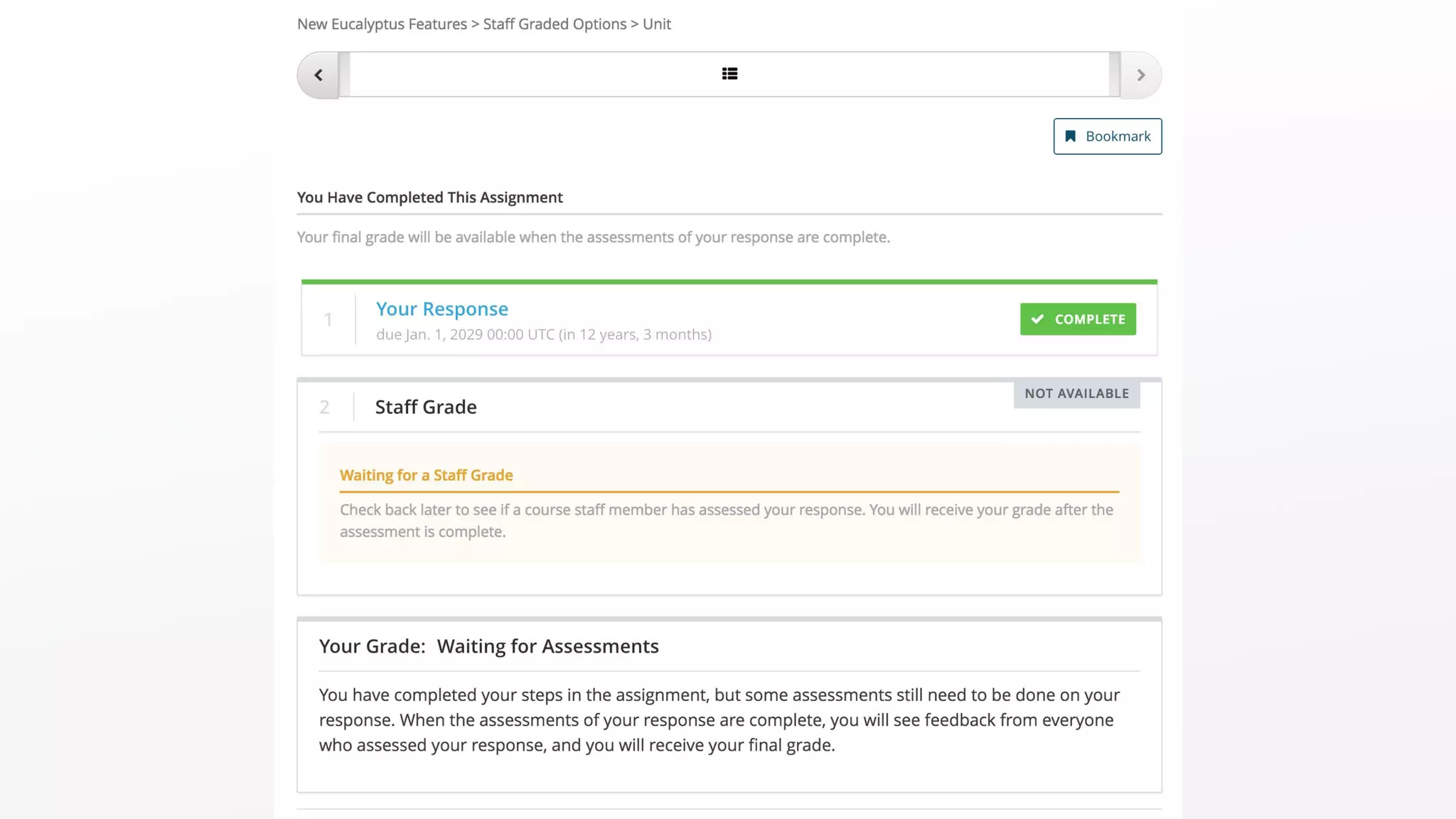Bookmark this unit page
This screenshot has width=1456, height=819.
click(x=1107, y=136)
